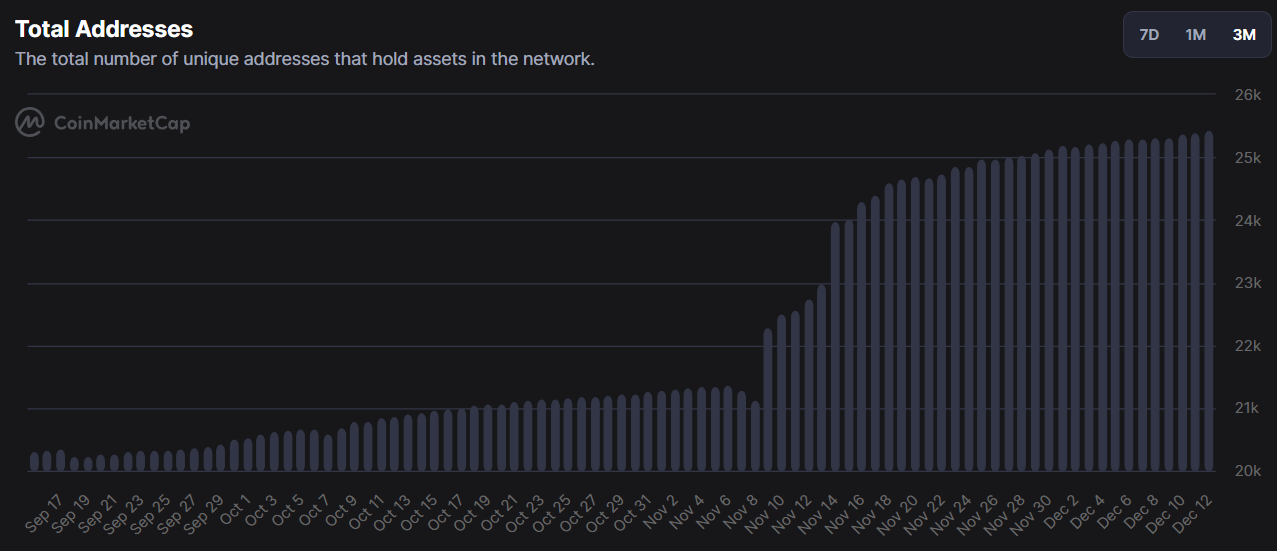Screen dimensions: 1277x551
Task: Select the bar for Nov 24
Action: (968, 319)
